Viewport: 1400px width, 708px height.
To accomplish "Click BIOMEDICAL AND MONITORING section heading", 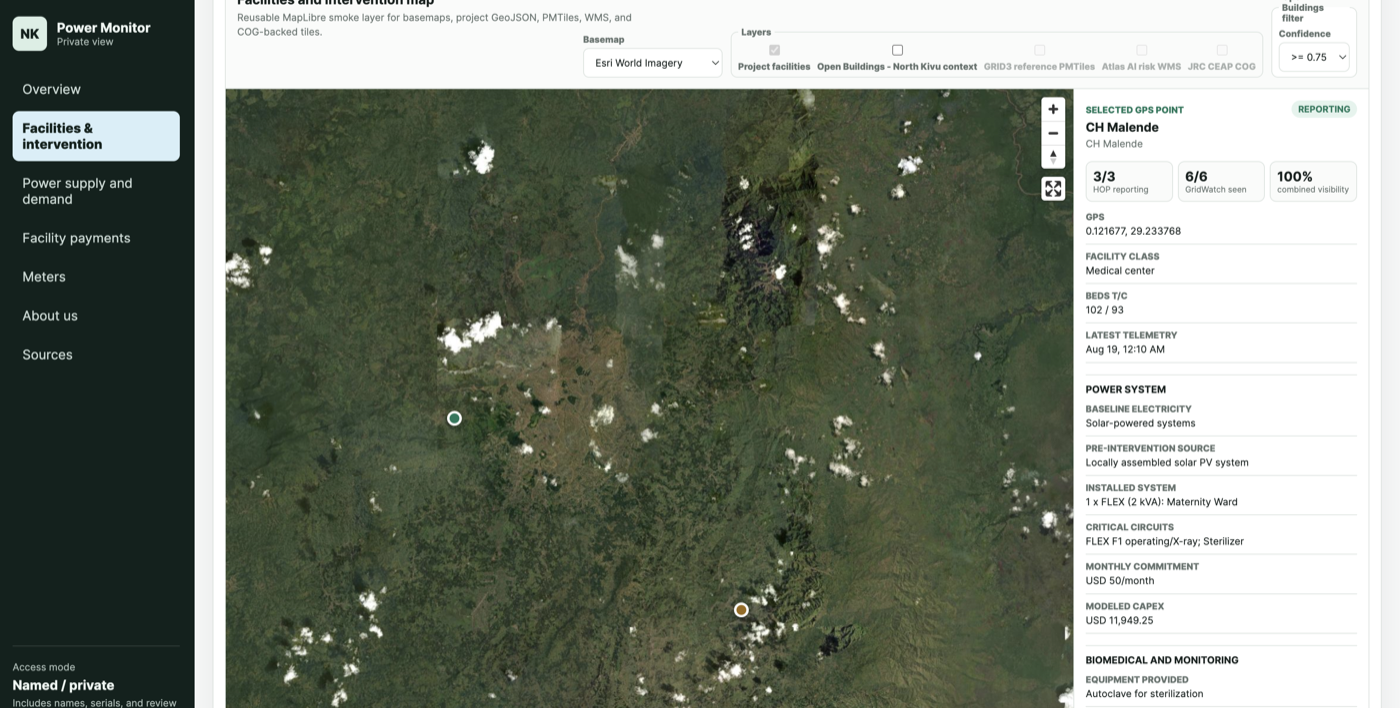I will pos(1162,660).
